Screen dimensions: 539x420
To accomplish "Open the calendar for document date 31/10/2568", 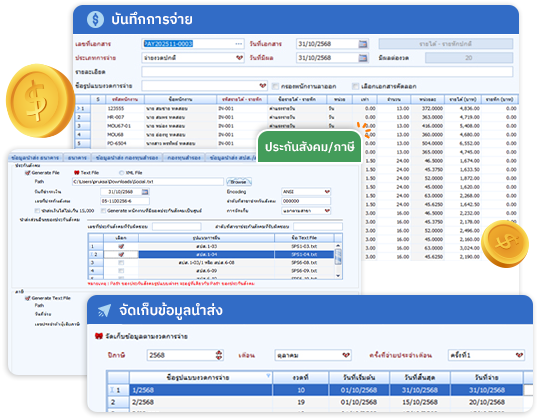I will tap(363, 44).
